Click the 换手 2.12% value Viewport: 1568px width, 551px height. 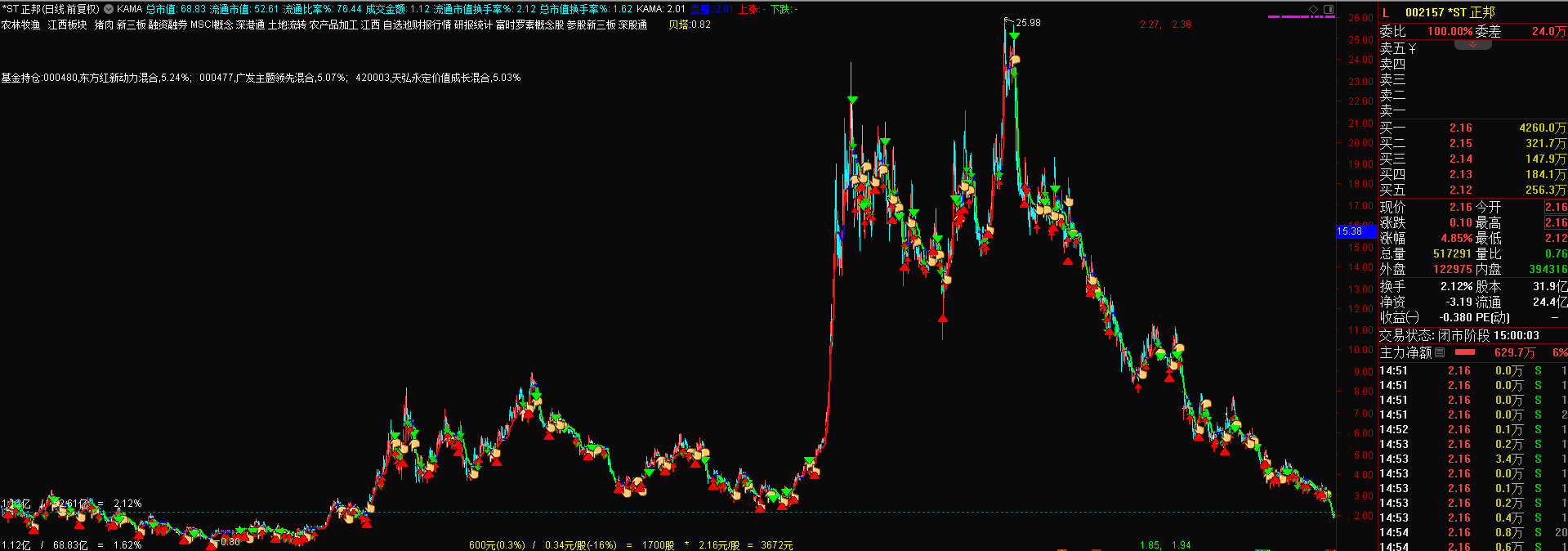pyautogui.click(x=1456, y=286)
